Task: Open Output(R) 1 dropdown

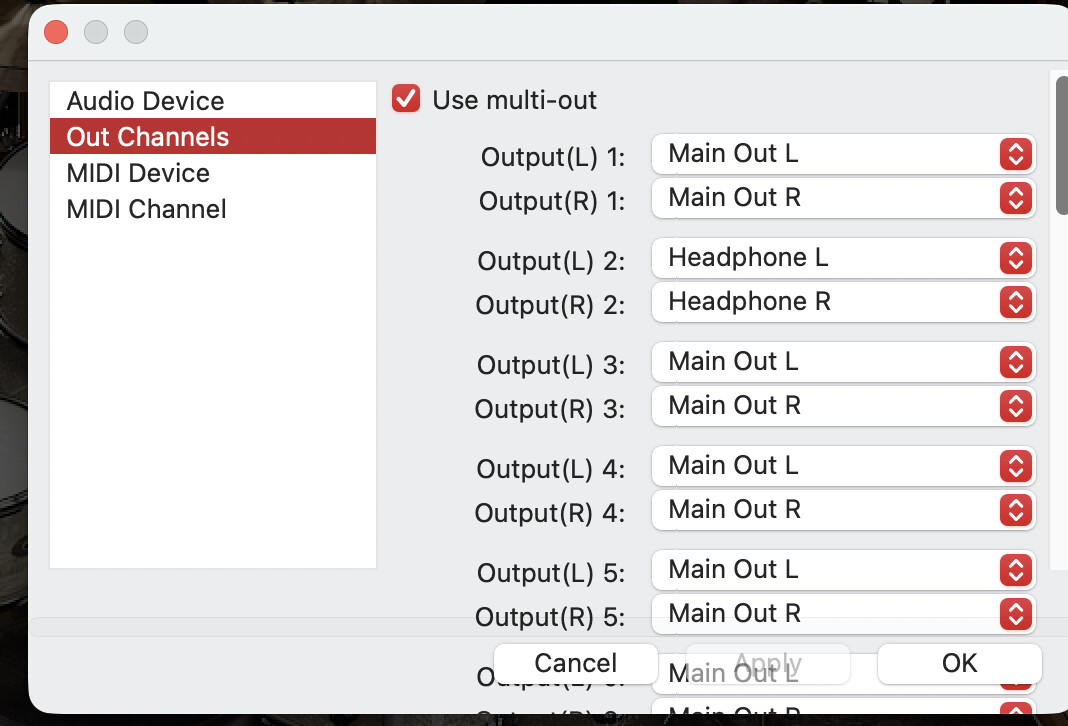Action: click(x=843, y=198)
